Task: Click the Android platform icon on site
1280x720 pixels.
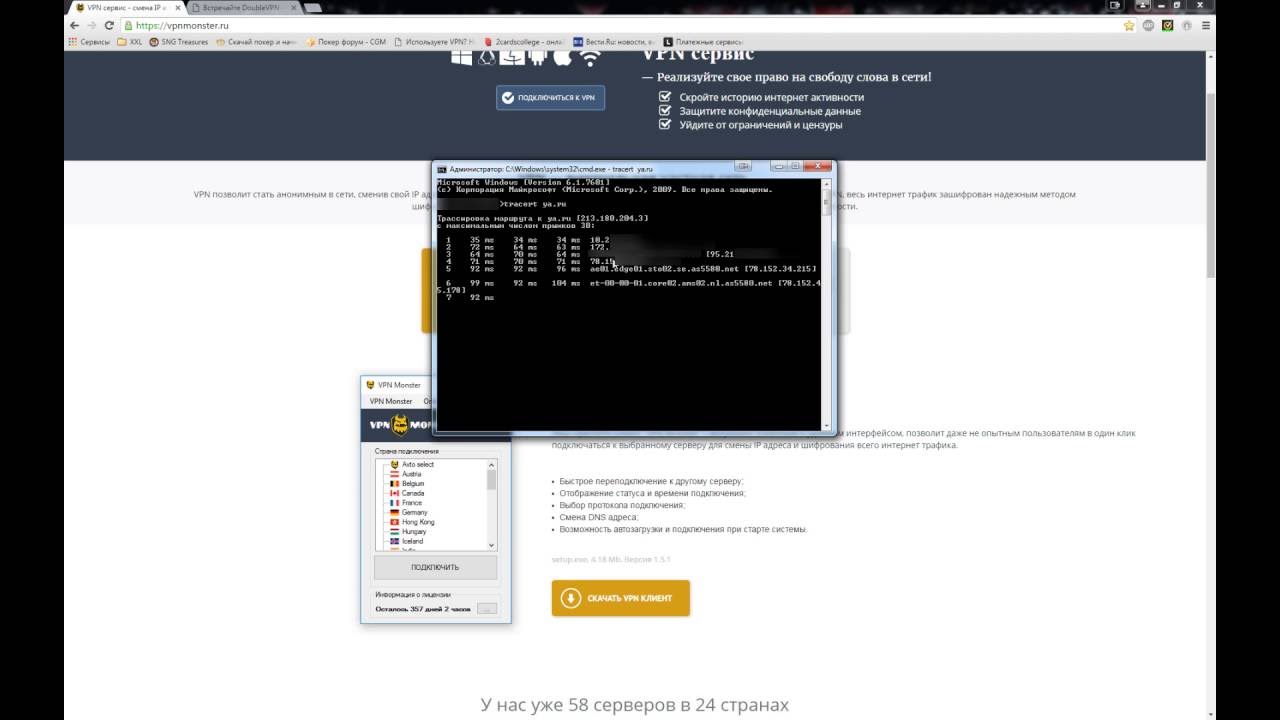Action: click(x=537, y=57)
